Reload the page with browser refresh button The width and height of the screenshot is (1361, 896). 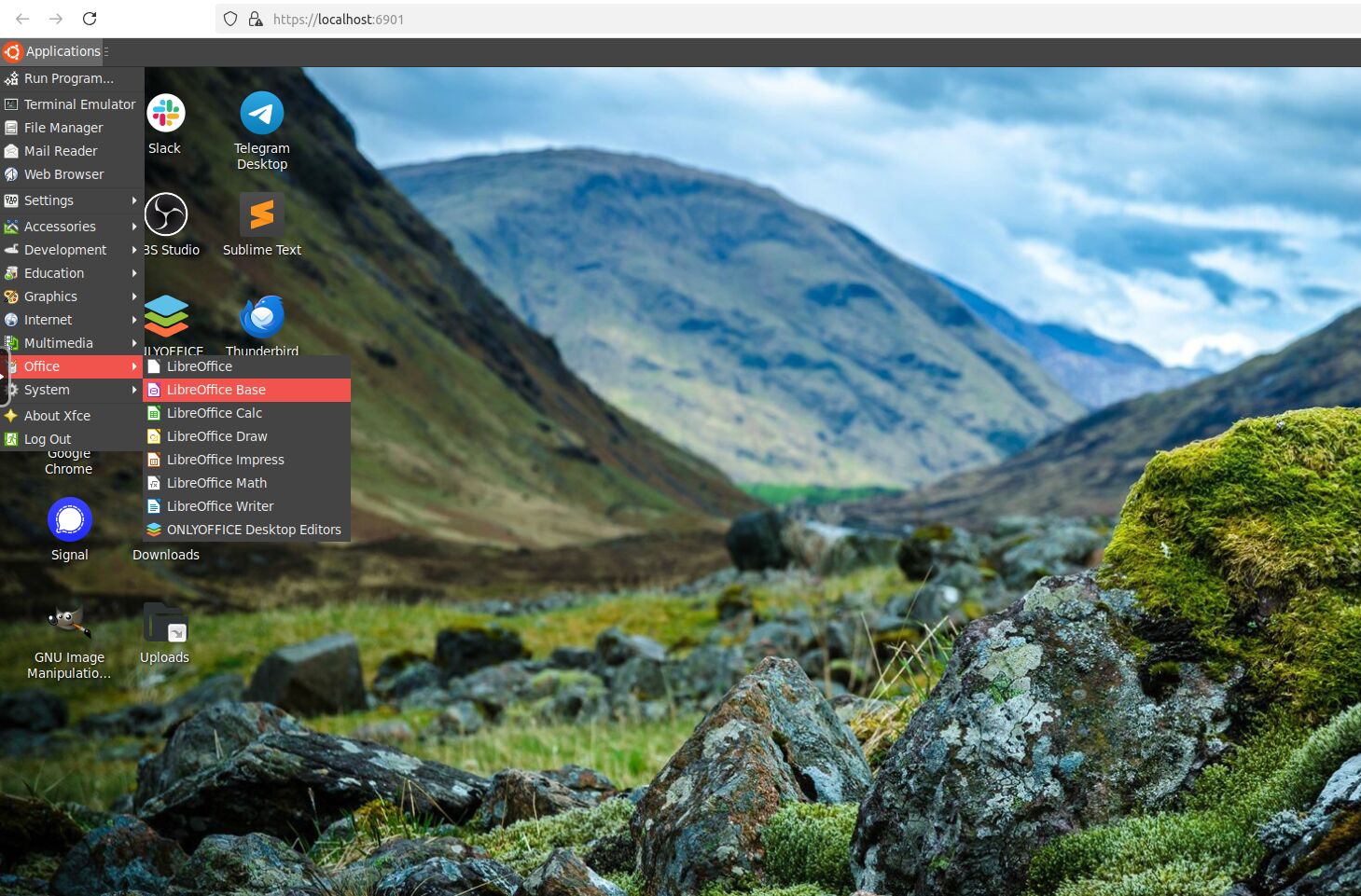[90, 19]
